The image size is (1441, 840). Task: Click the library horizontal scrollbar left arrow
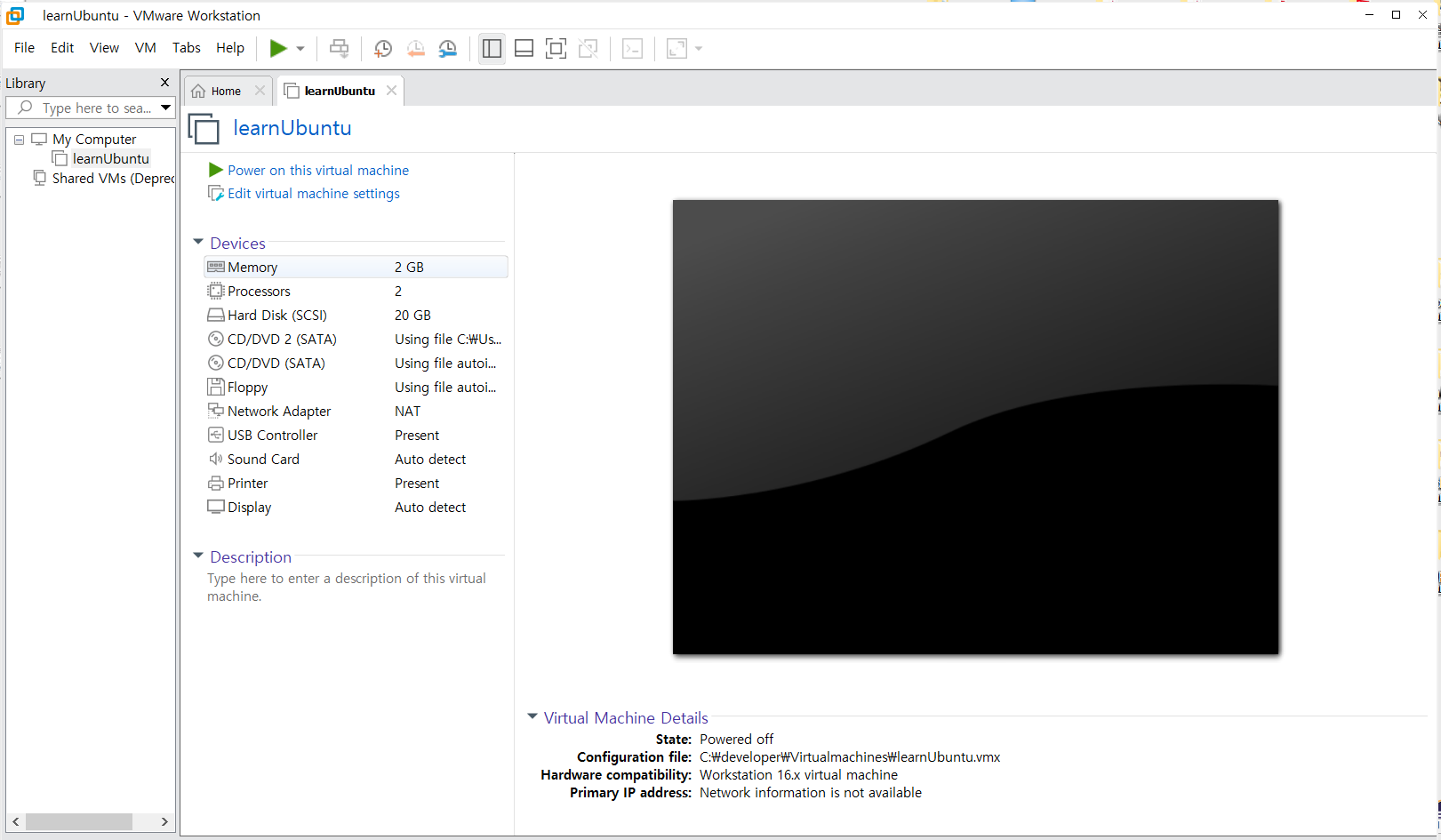(16, 822)
